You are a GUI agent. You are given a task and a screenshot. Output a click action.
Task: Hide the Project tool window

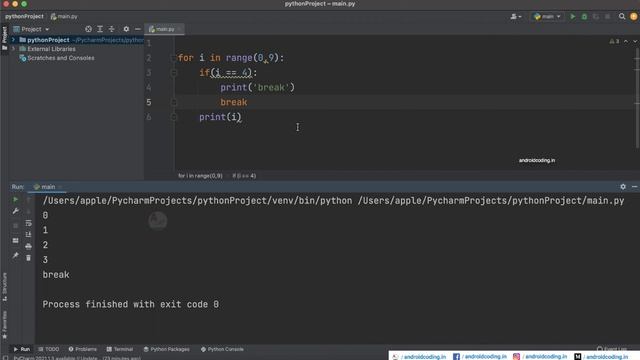(x=138, y=29)
